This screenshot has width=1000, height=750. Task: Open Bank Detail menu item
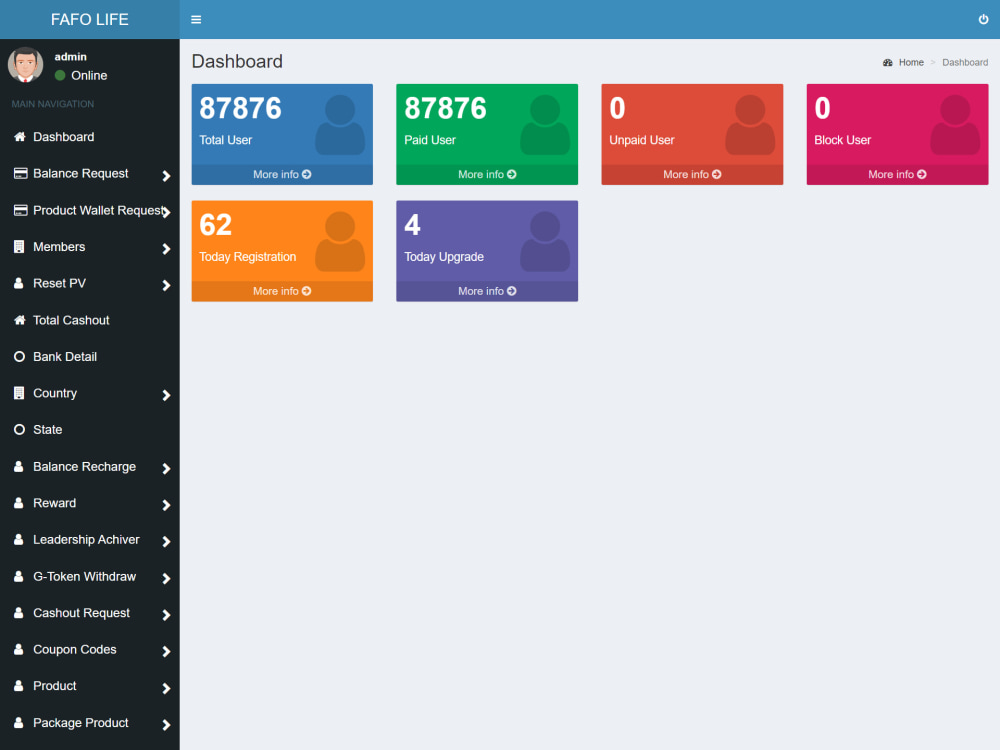click(89, 357)
